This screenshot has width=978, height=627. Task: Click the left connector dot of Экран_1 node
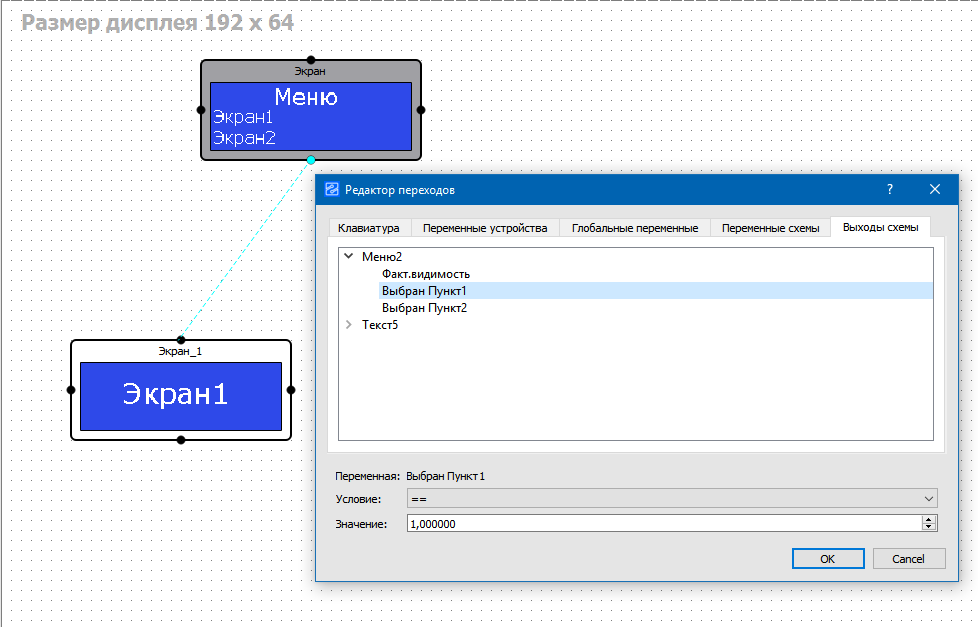(x=71, y=390)
